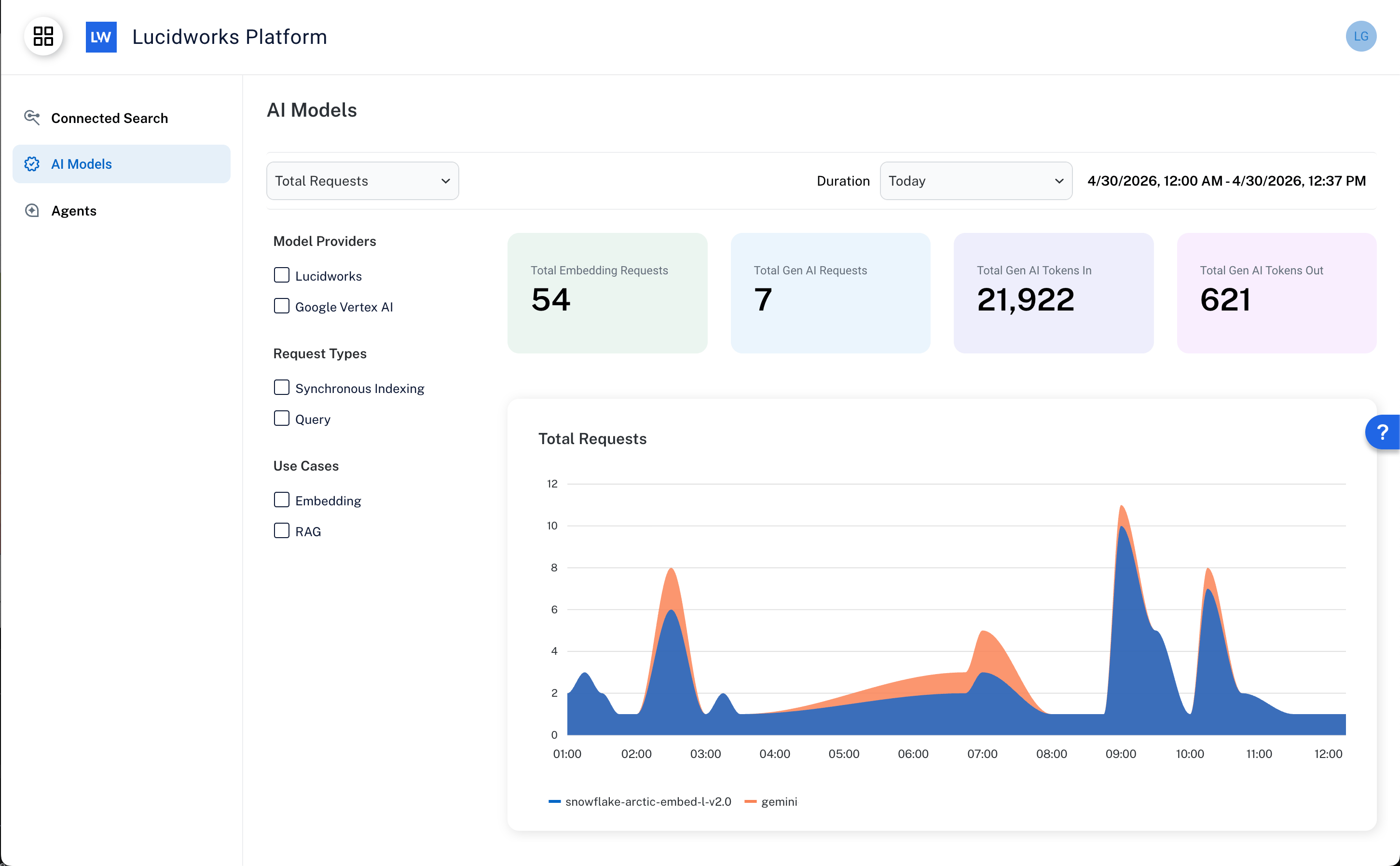Open the LG user avatar menu

(x=1361, y=37)
